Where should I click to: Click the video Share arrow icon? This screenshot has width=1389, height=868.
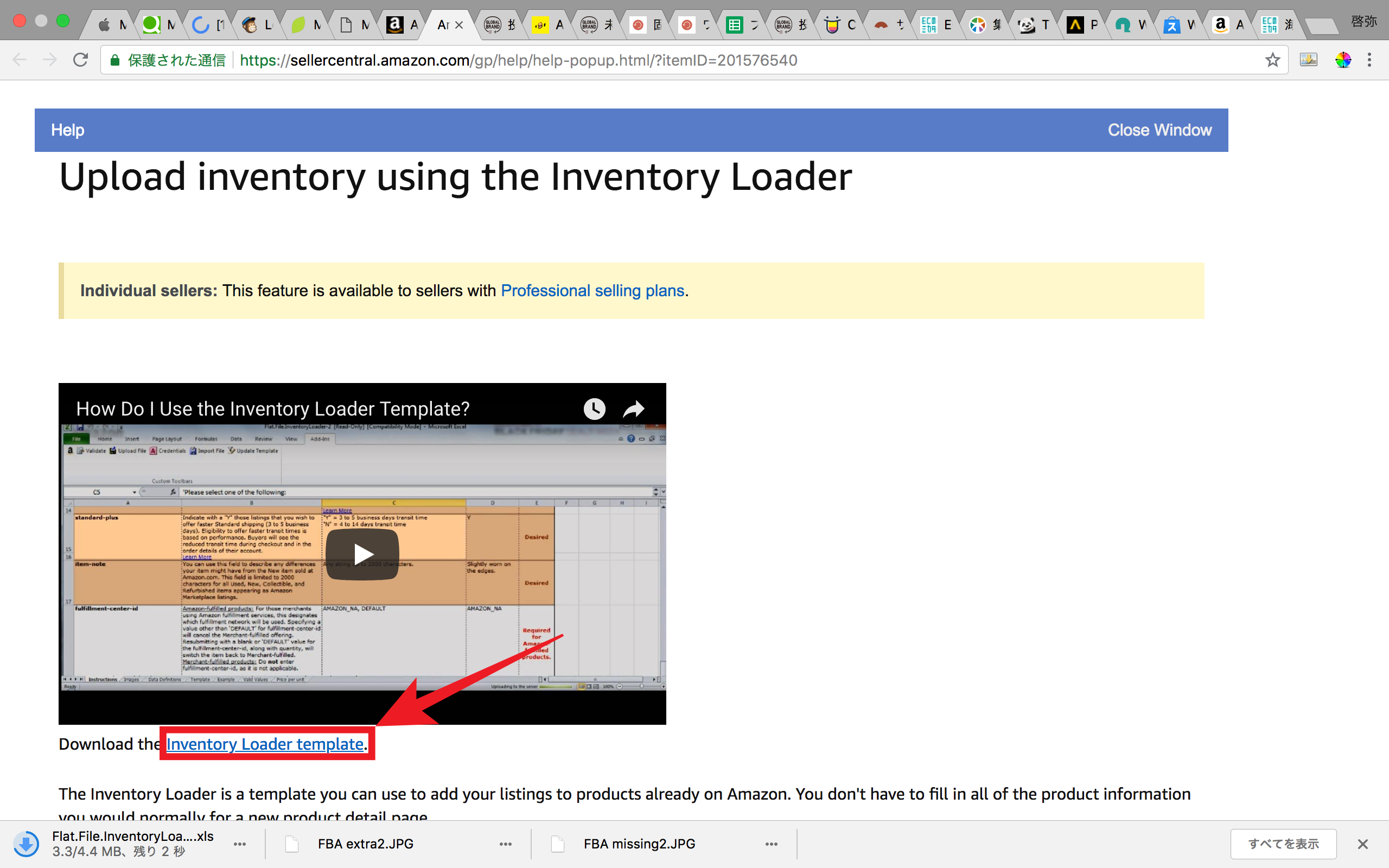[x=634, y=409]
